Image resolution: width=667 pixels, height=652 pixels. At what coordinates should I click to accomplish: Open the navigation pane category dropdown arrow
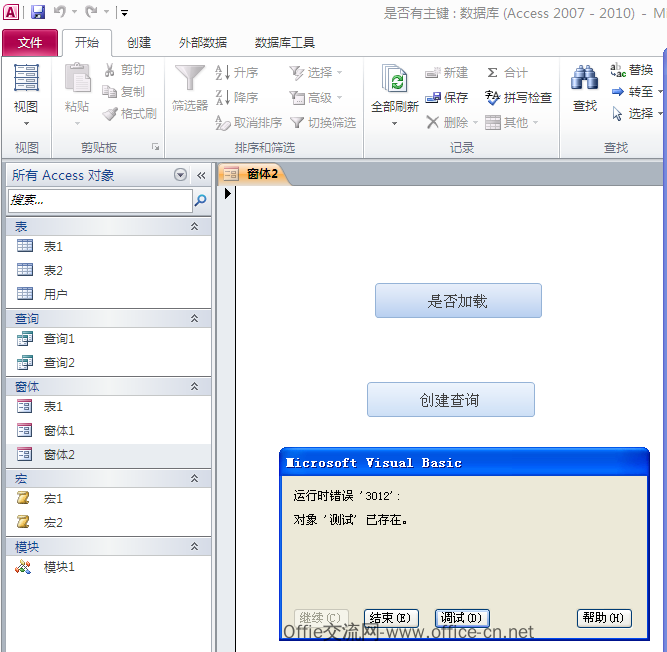(x=180, y=175)
